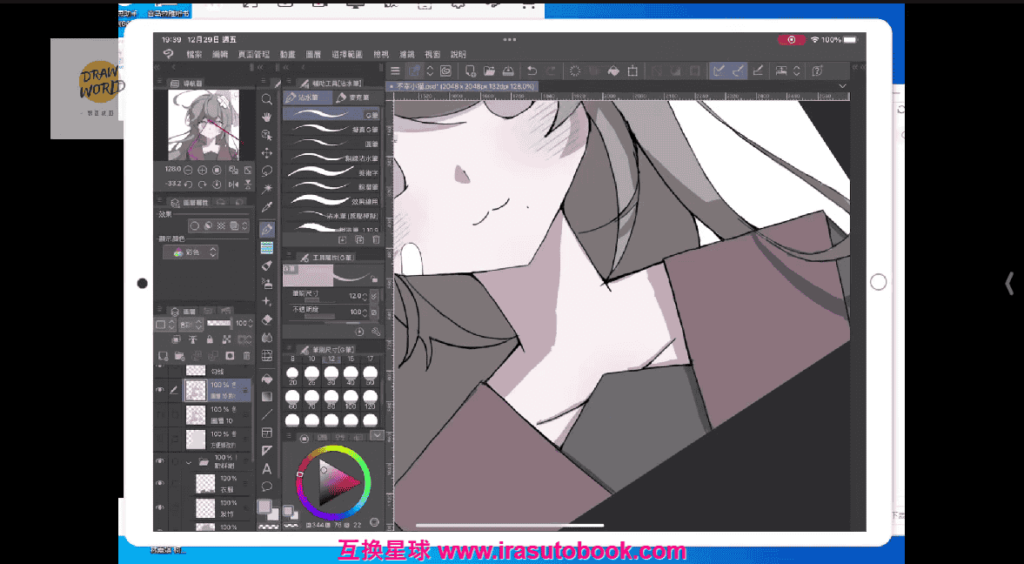
Task: Click the Save icon in command bar
Action: (x=509, y=70)
